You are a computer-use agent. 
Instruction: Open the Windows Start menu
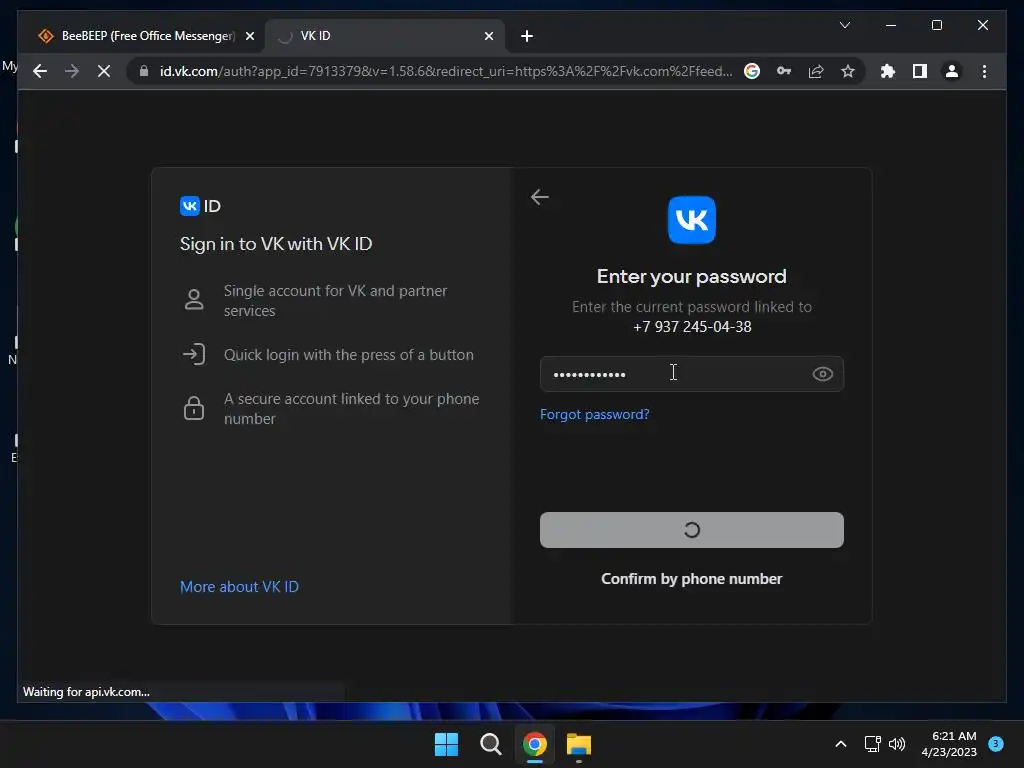coord(446,744)
